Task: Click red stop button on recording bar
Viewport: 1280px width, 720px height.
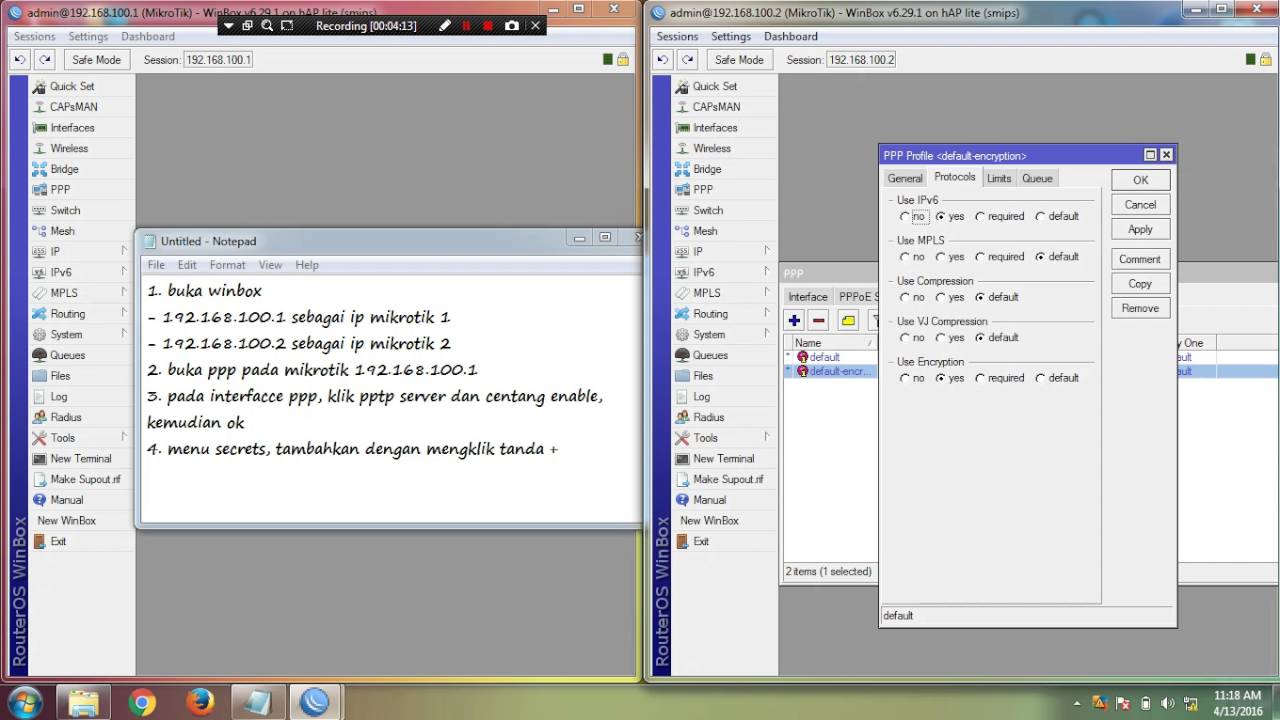Action: click(x=488, y=26)
